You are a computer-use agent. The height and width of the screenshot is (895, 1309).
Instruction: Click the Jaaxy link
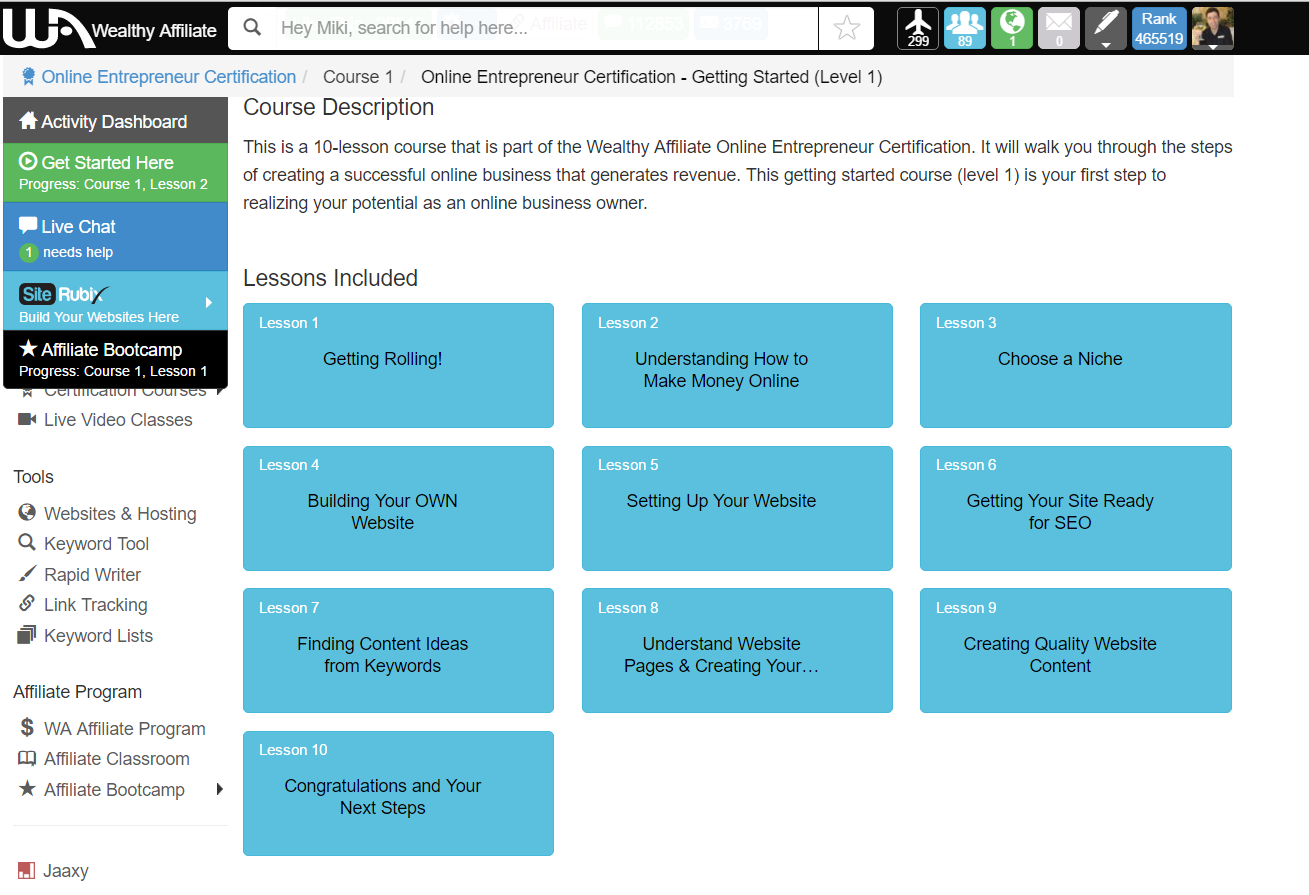coord(66,870)
